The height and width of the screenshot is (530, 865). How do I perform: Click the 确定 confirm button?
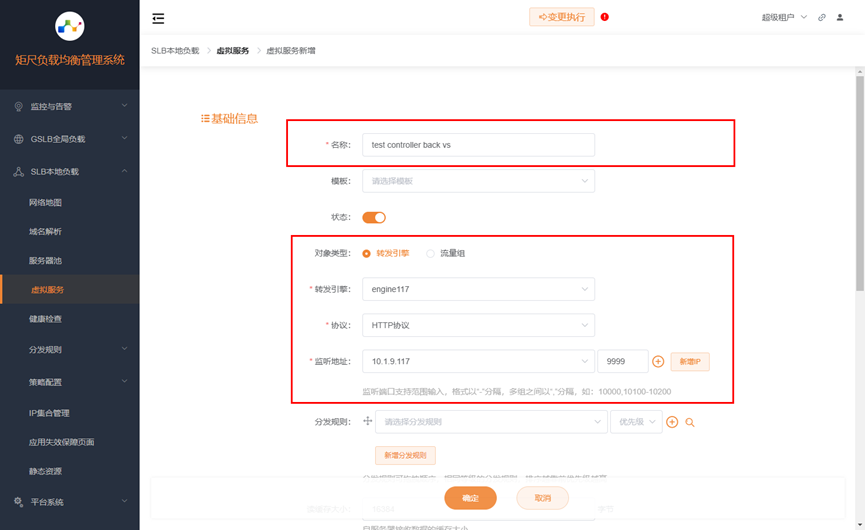coord(470,498)
